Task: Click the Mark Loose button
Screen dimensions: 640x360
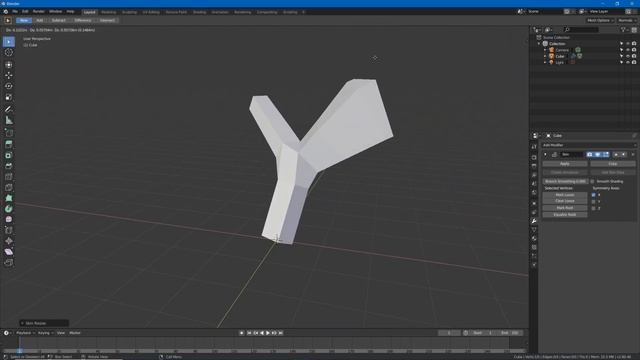Action: click(x=565, y=195)
